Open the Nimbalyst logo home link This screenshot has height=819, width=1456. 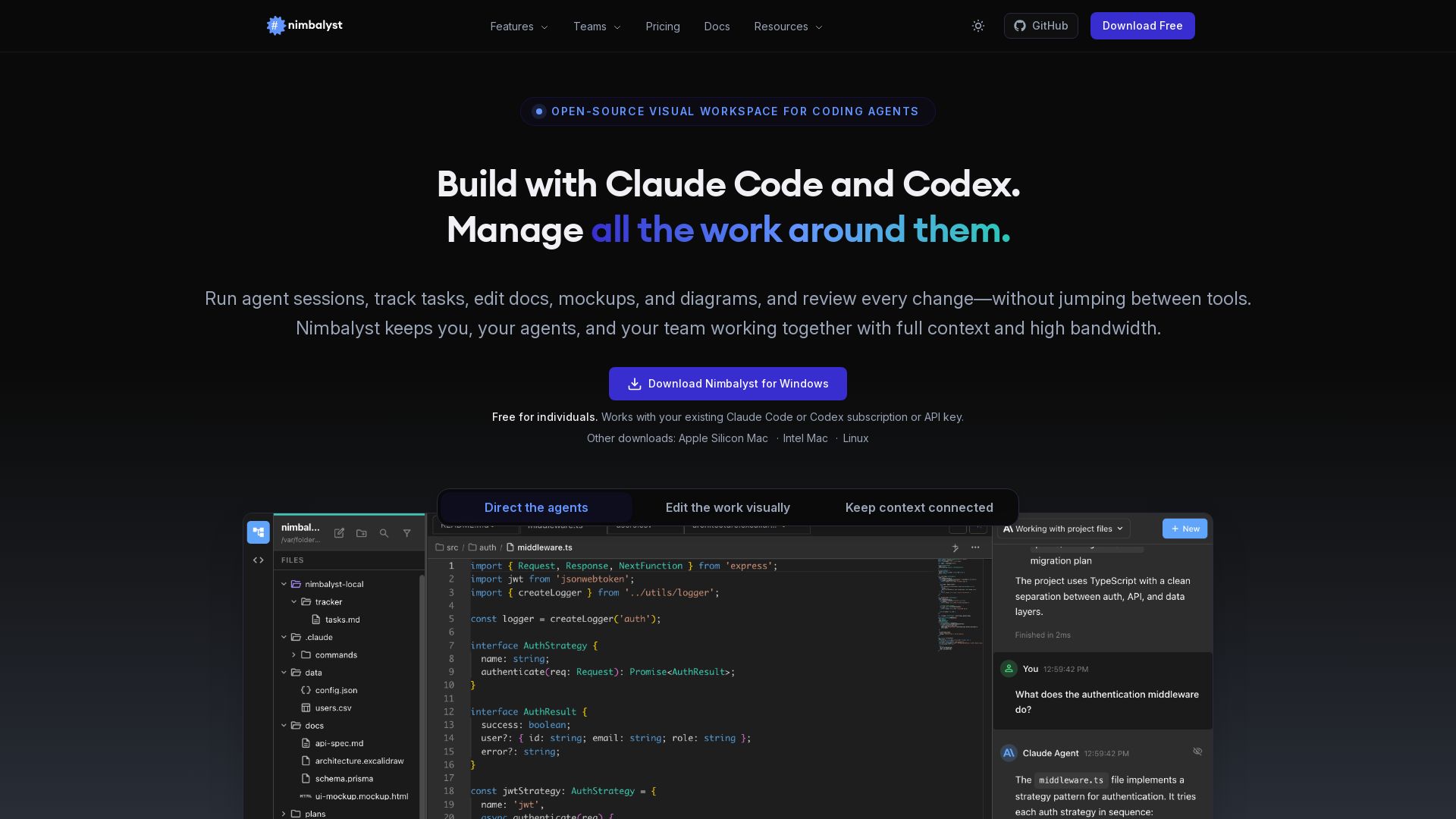[x=304, y=26]
